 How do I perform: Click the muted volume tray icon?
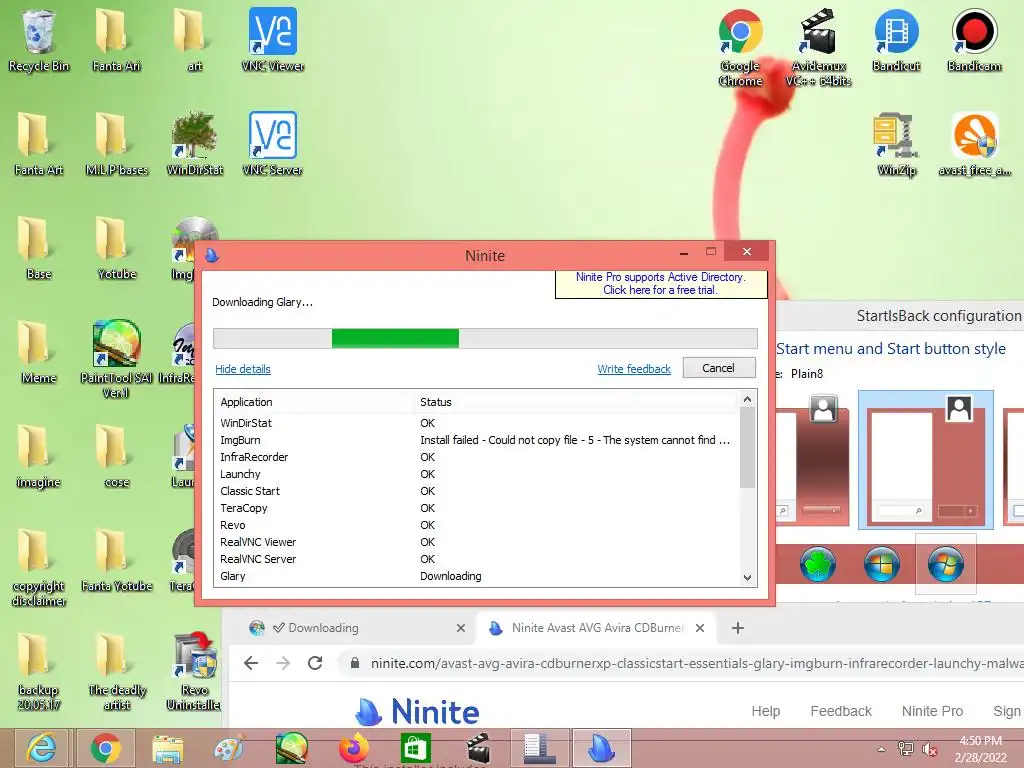click(x=929, y=749)
